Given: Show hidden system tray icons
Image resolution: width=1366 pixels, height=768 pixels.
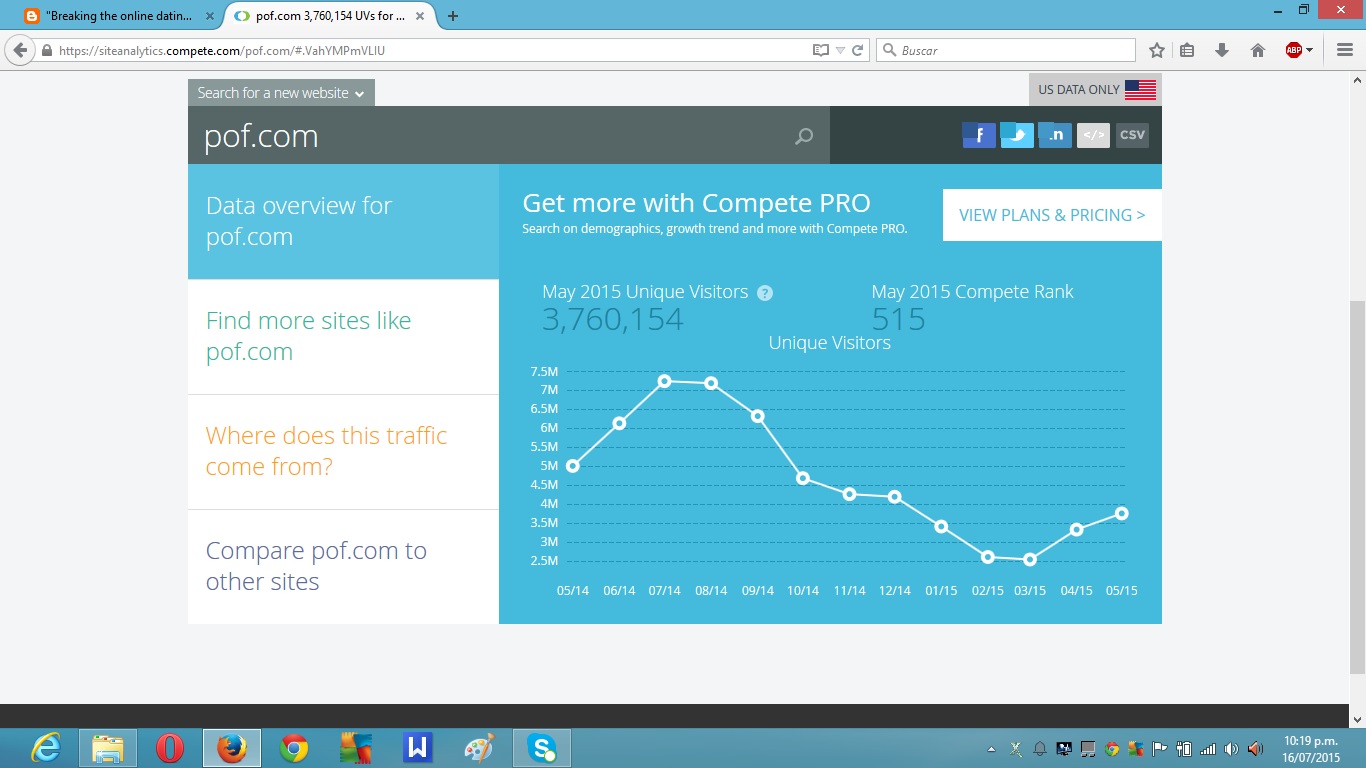Looking at the screenshot, I should tap(991, 749).
